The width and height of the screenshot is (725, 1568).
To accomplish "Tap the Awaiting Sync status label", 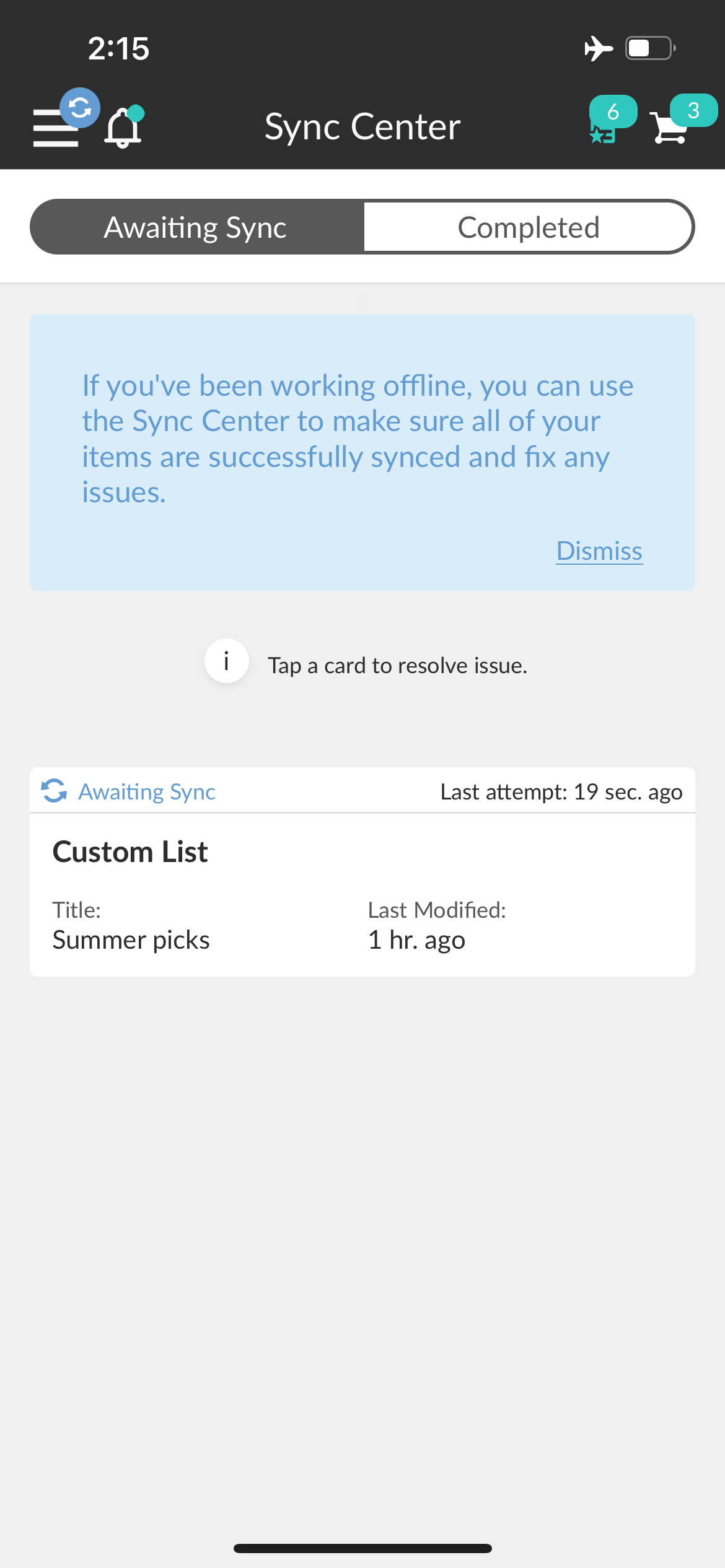I will pyautogui.click(x=147, y=791).
